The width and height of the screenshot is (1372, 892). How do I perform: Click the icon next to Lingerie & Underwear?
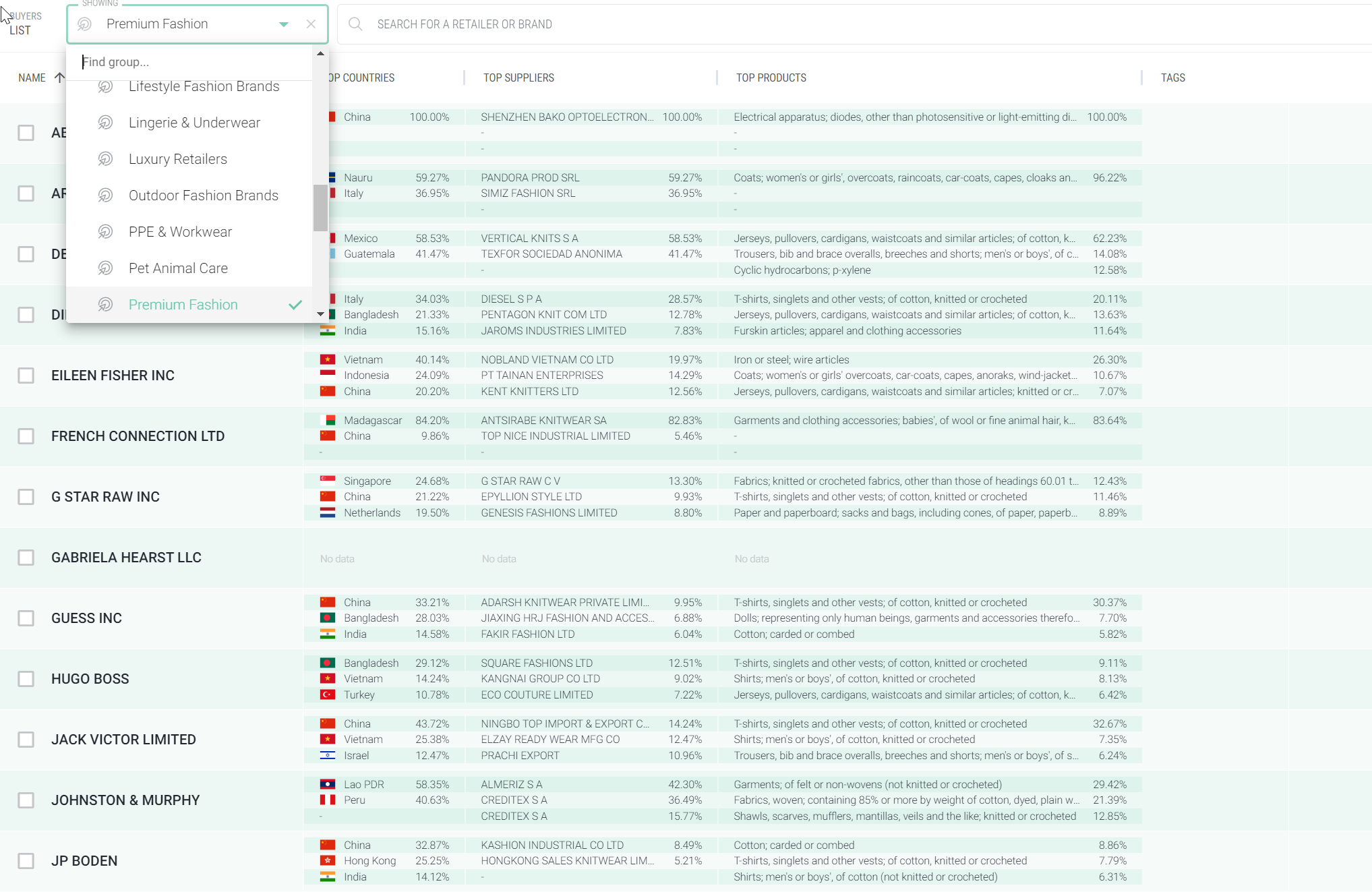(x=106, y=123)
